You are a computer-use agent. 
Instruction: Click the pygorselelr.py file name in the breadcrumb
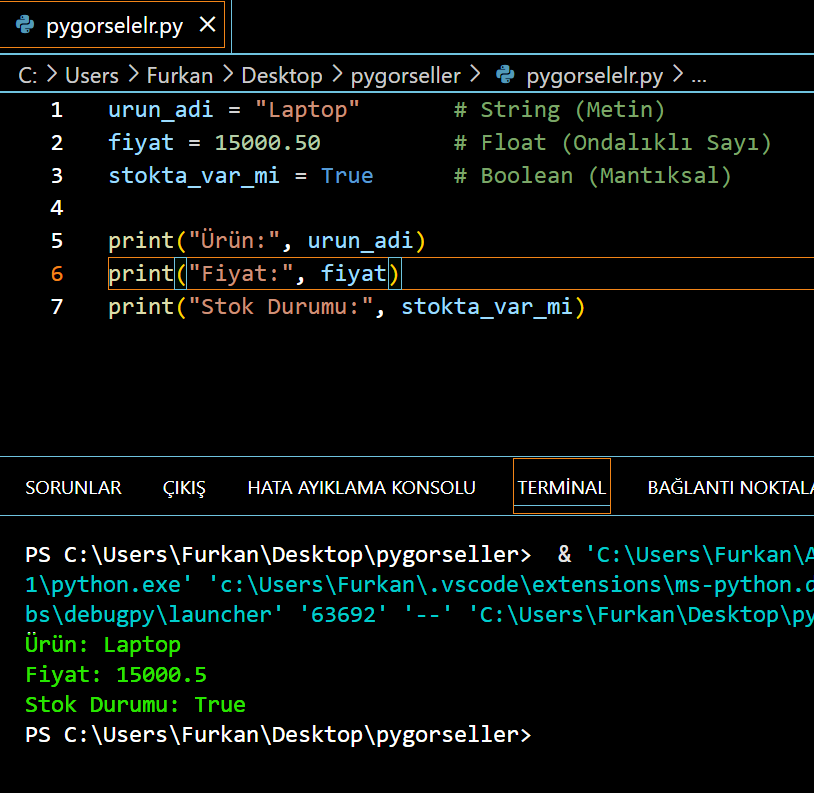coord(594,75)
